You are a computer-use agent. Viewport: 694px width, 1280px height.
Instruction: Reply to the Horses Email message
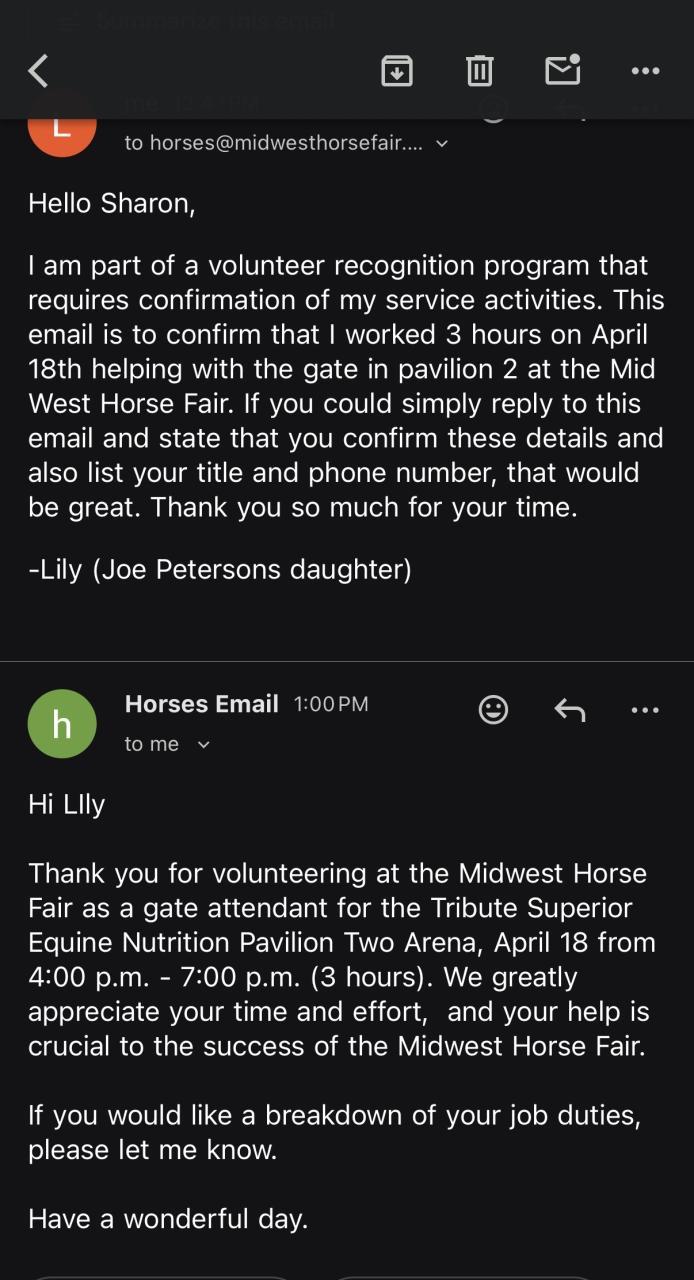(x=570, y=710)
